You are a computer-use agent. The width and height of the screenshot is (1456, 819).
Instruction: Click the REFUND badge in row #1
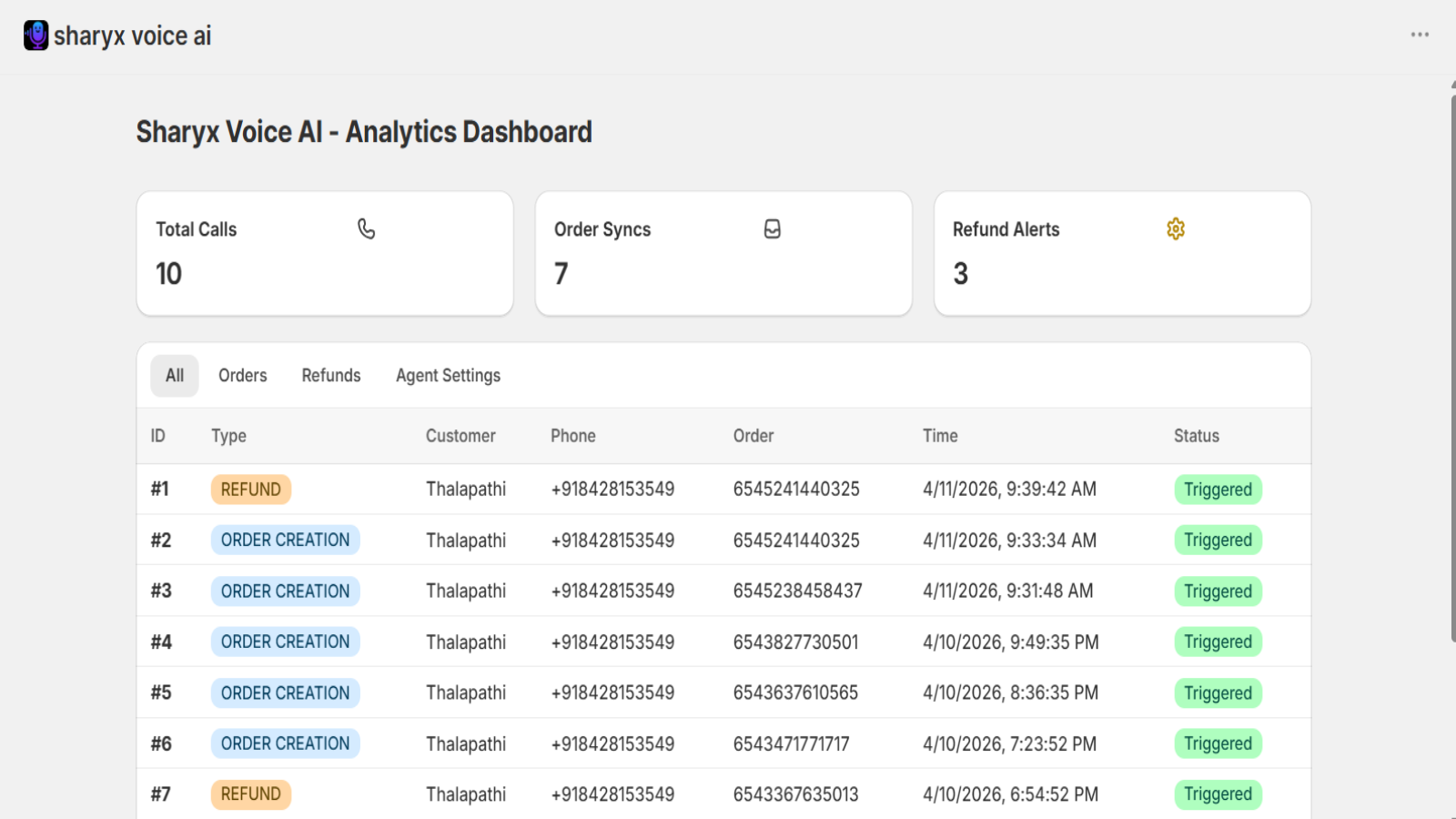[251, 490]
